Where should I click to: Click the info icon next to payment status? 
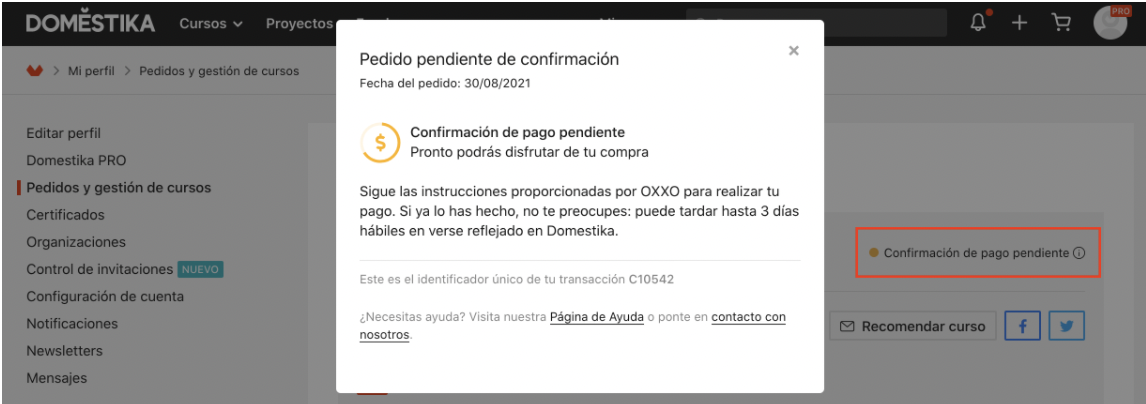pos(1079,253)
